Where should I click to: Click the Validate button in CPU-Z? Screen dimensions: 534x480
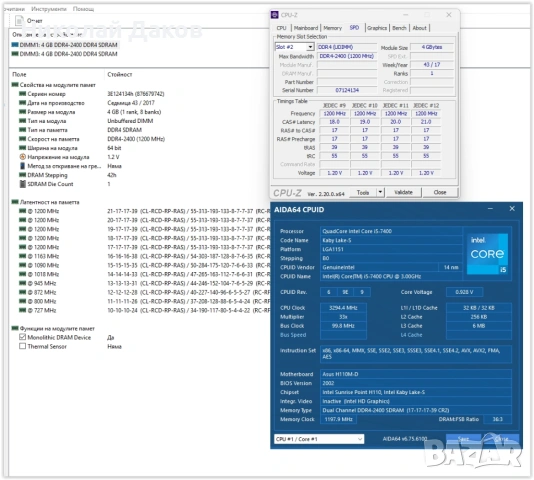[404, 192]
